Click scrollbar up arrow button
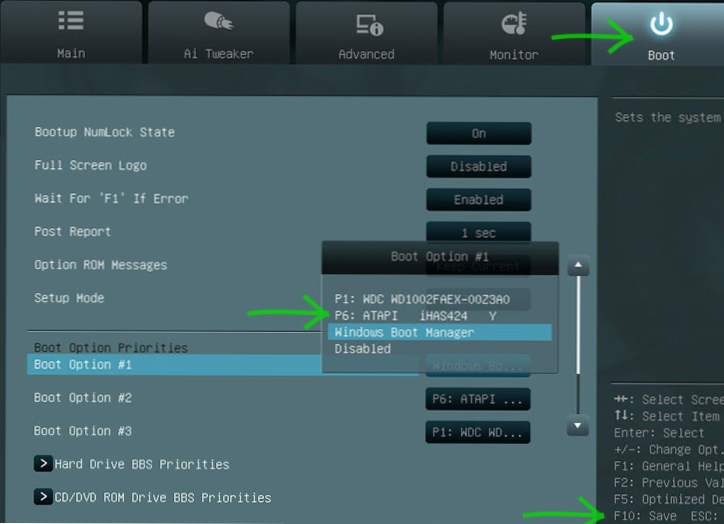The height and width of the screenshot is (524, 724). pos(578,265)
